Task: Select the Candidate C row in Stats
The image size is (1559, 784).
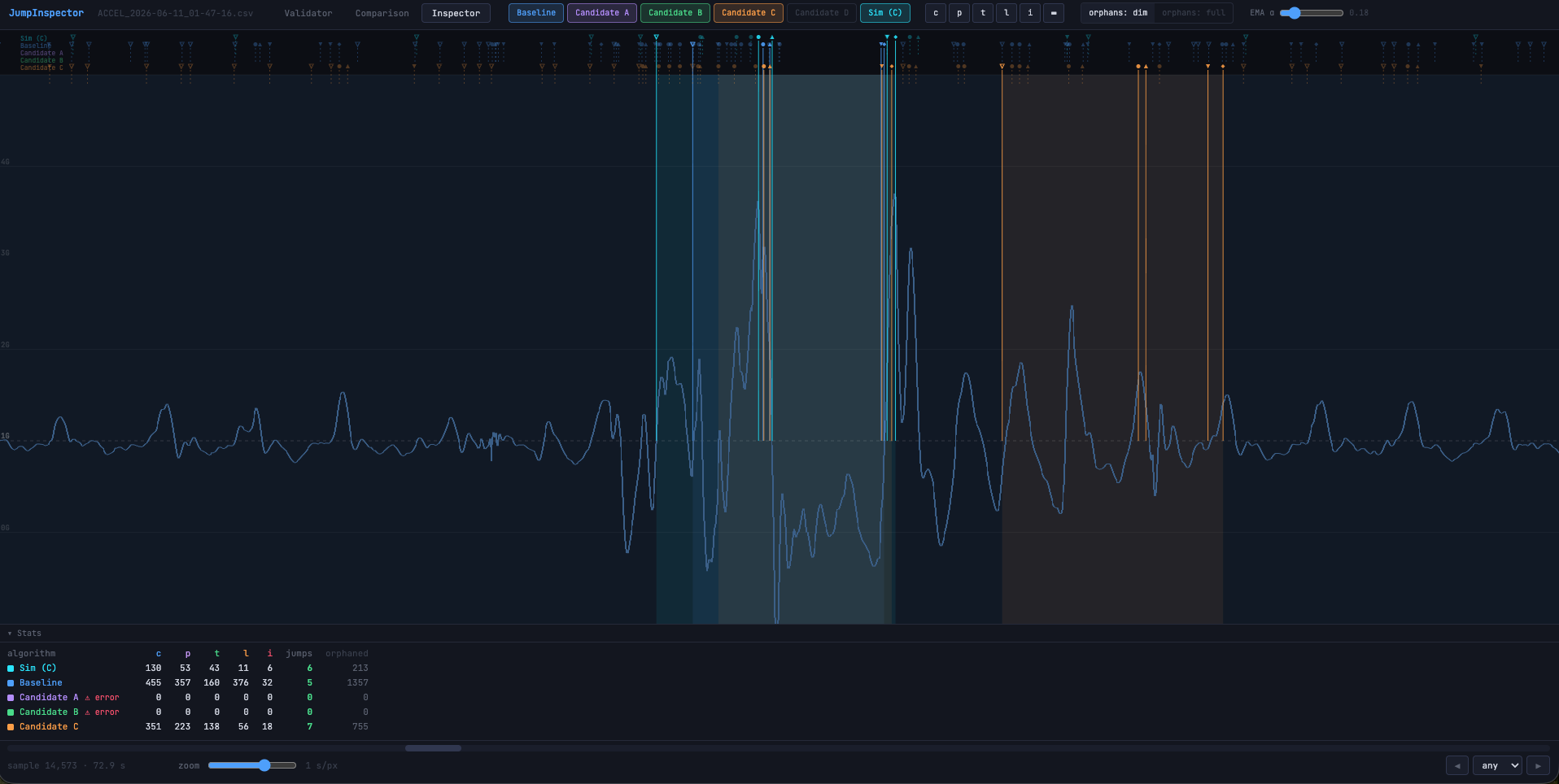Action: pos(188,727)
